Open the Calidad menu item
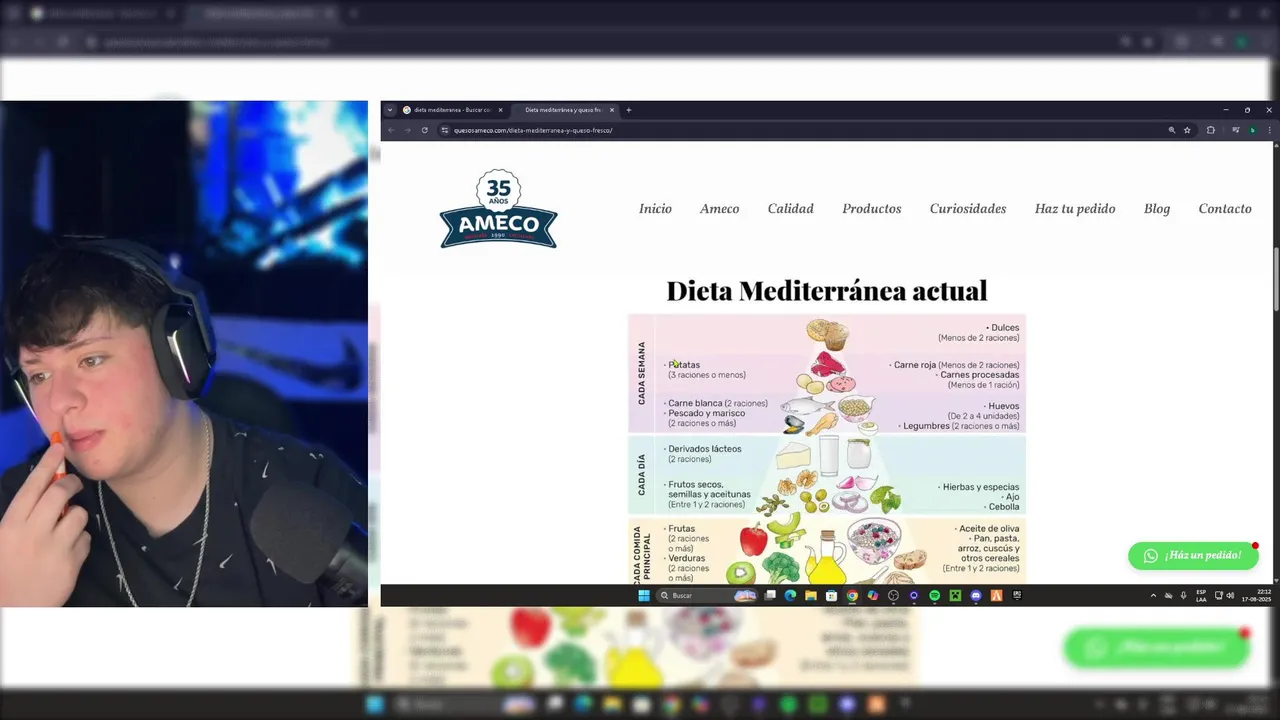Screen dimensions: 1280x720 pos(790,208)
